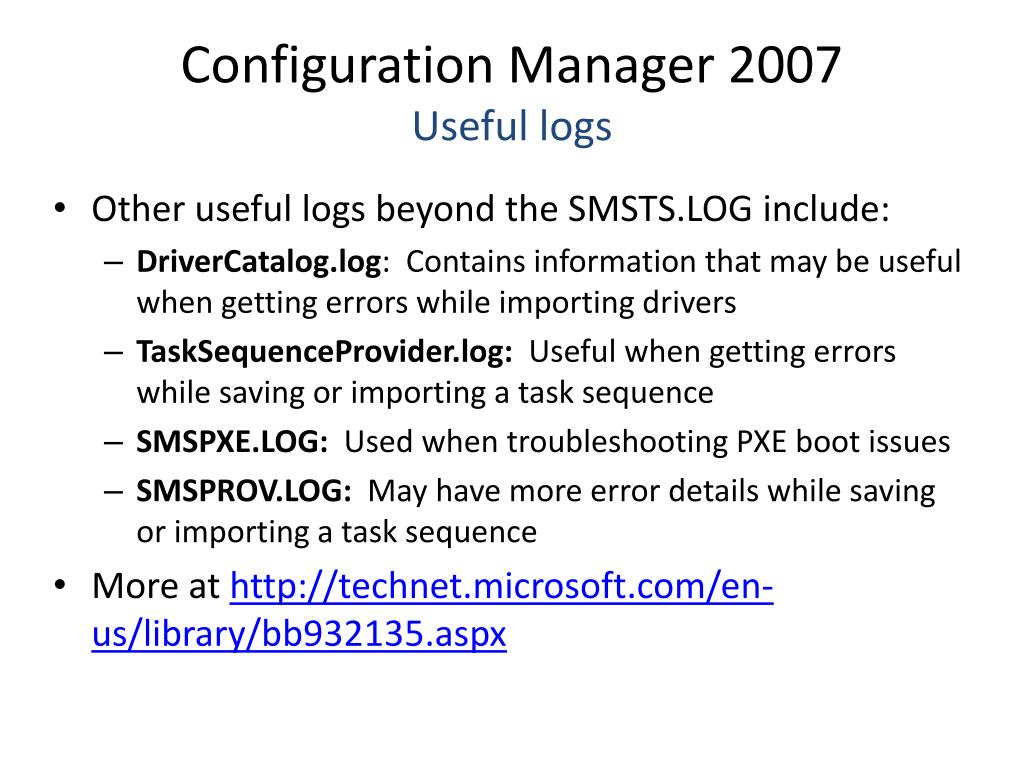Click the DriverCatalog.log bold term
1024x768 pixels.
pyautogui.click(x=259, y=263)
